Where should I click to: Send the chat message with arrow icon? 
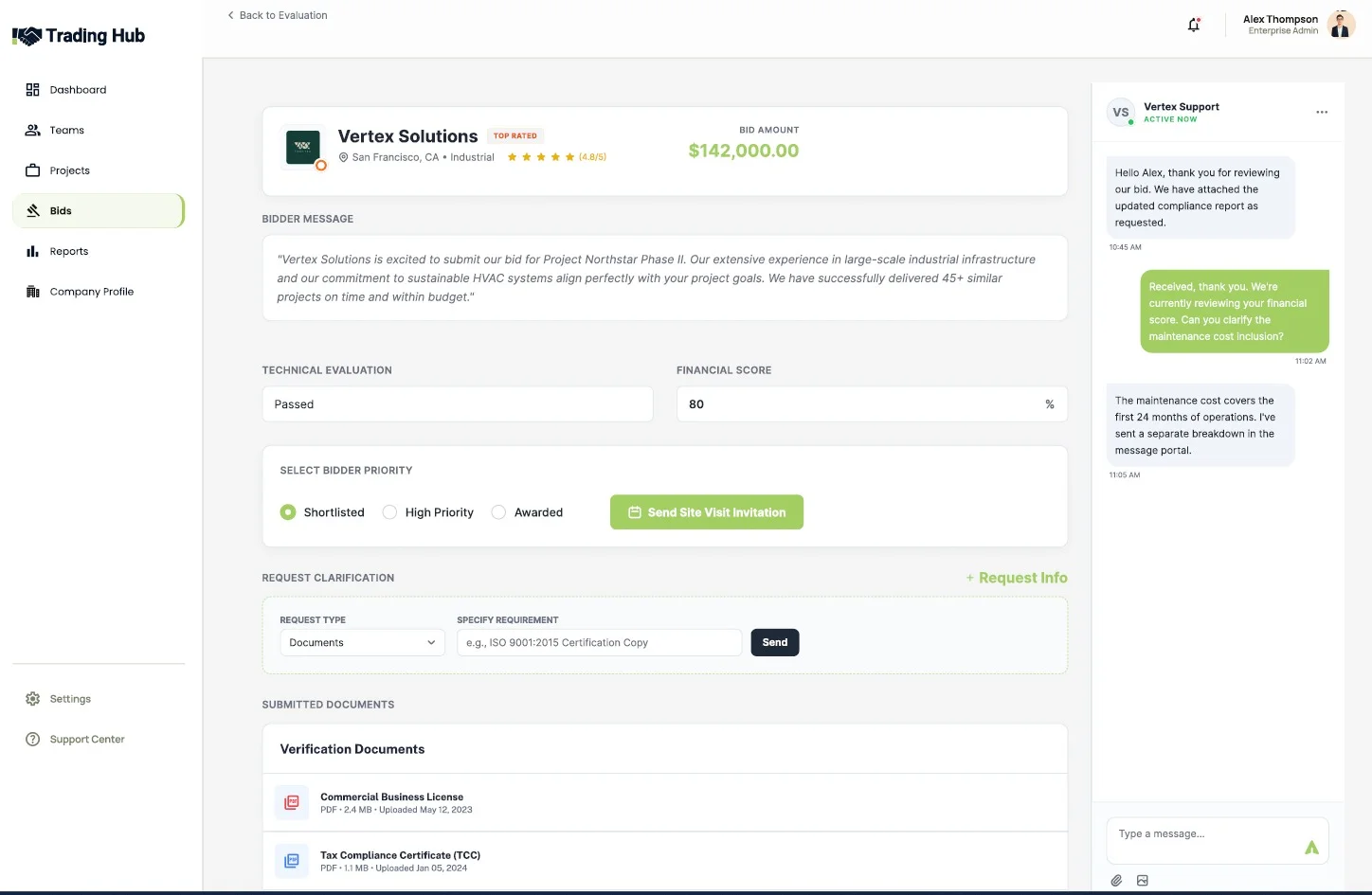tap(1311, 848)
